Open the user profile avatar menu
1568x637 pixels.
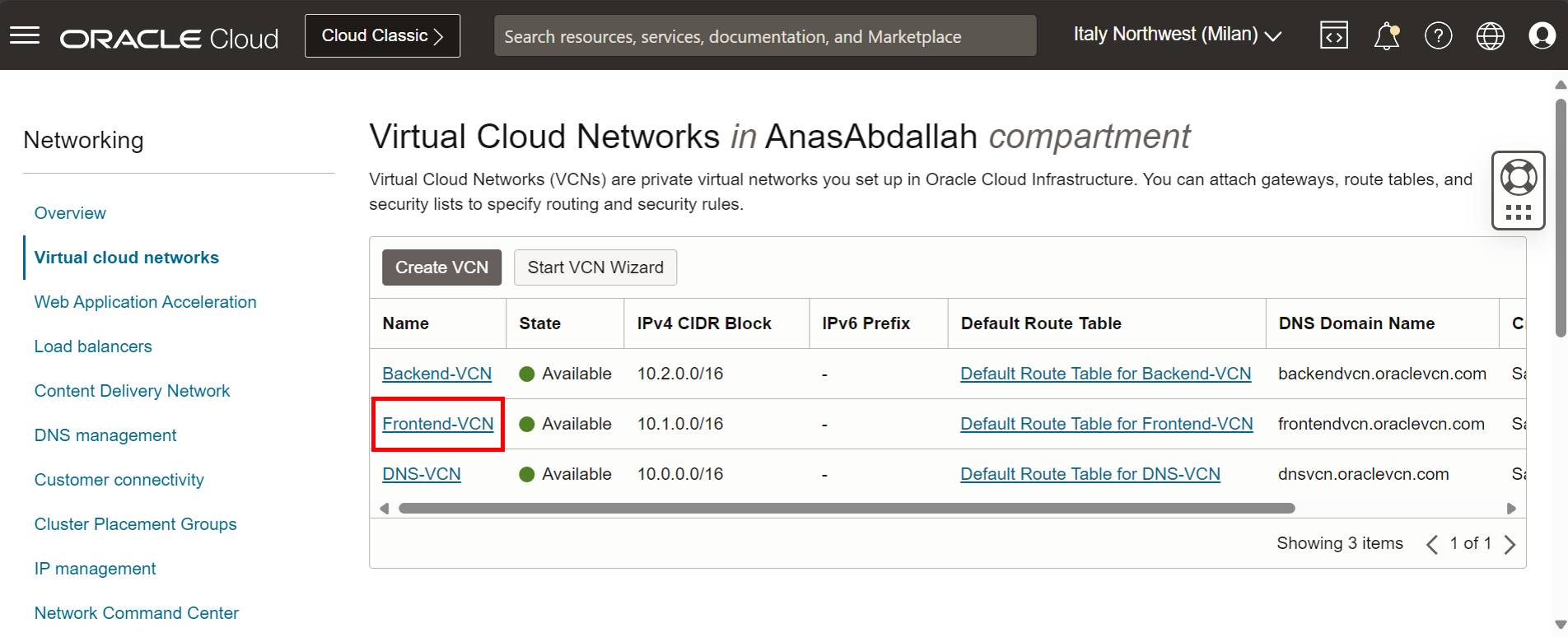pos(1542,35)
